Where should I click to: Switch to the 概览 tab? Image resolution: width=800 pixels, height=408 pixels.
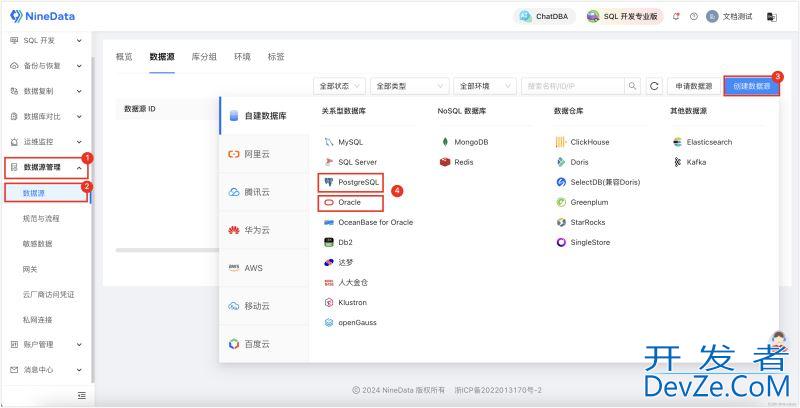click(x=124, y=57)
